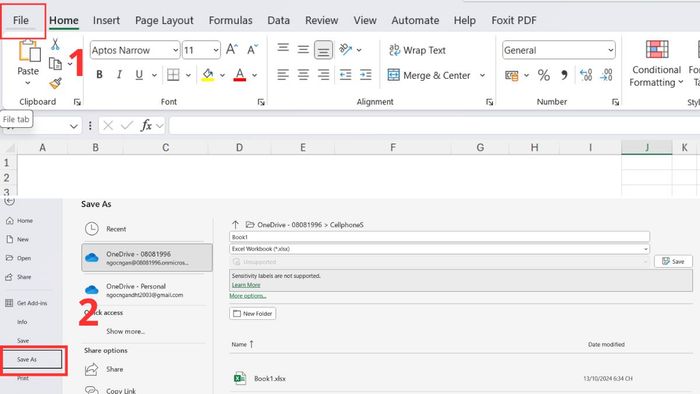Center text horizontally

click(303, 75)
